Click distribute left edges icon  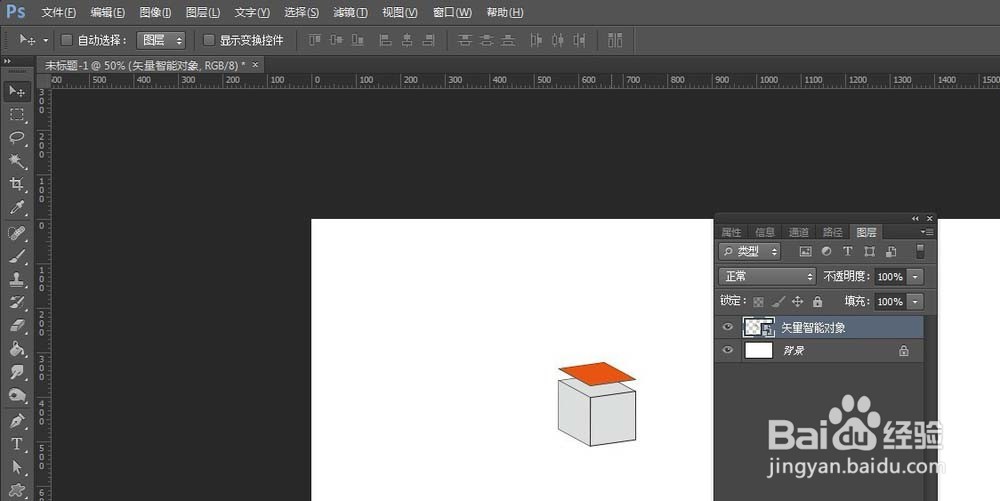(536, 40)
